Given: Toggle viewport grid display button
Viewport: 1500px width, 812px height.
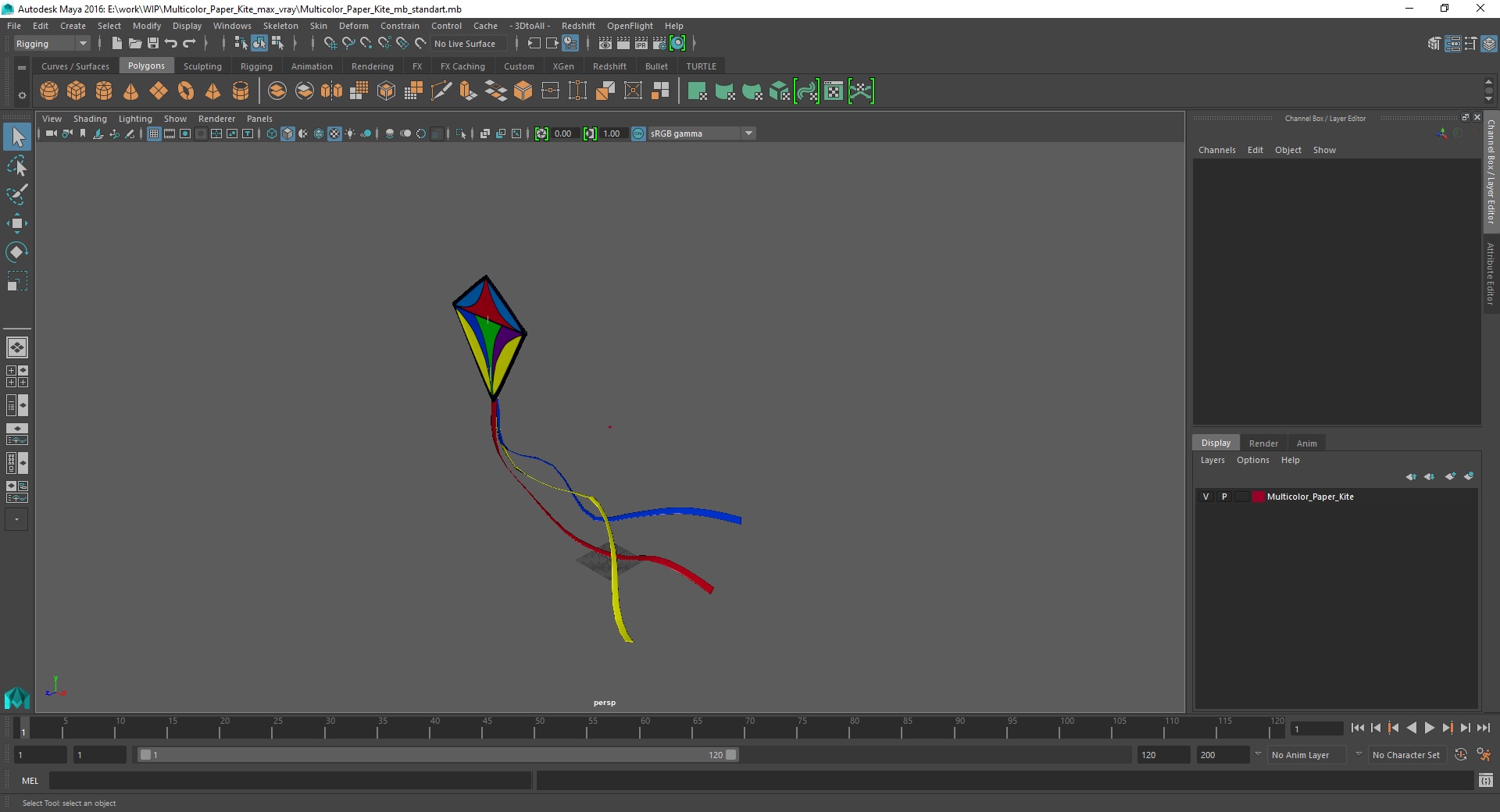Looking at the screenshot, I should (154, 134).
